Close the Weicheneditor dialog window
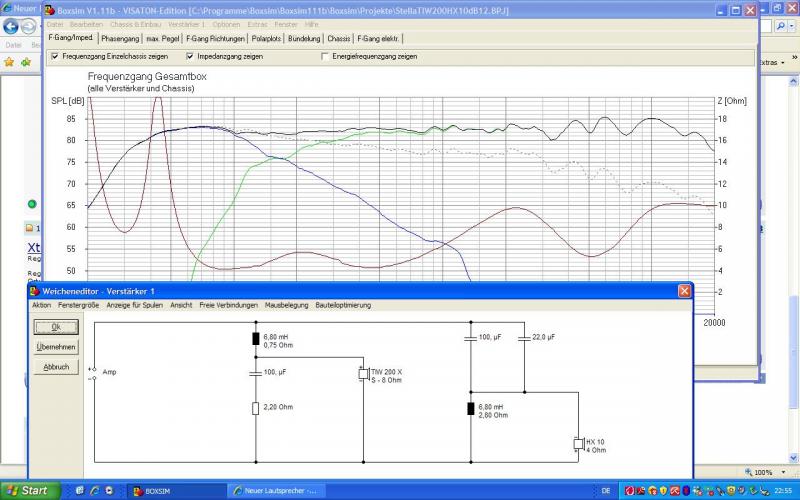The width and height of the screenshot is (800, 500). tap(684, 291)
